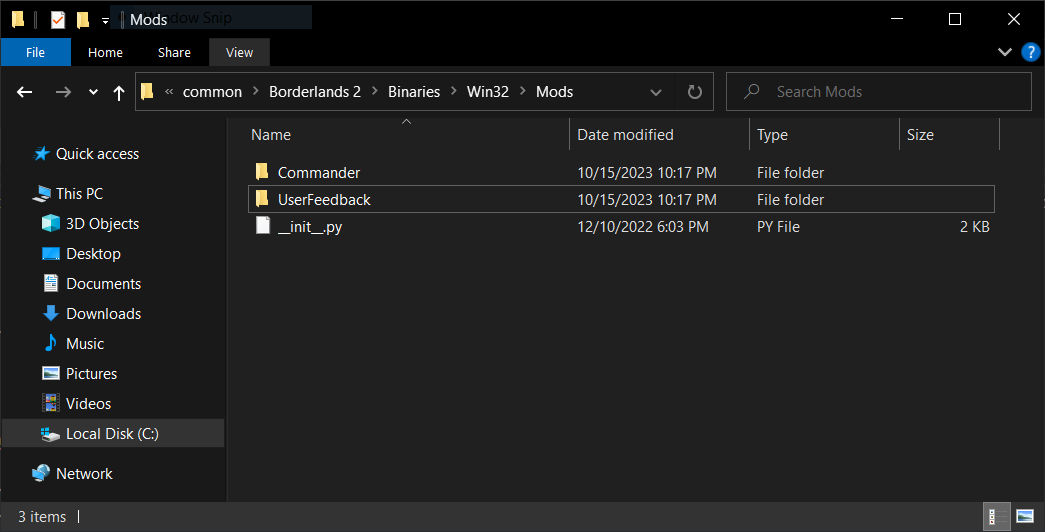Click Commander date 10/15/2023 10:17 PM
This screenshot has width=1045, height=532.
pyautogui.click(x=646, y=173)
